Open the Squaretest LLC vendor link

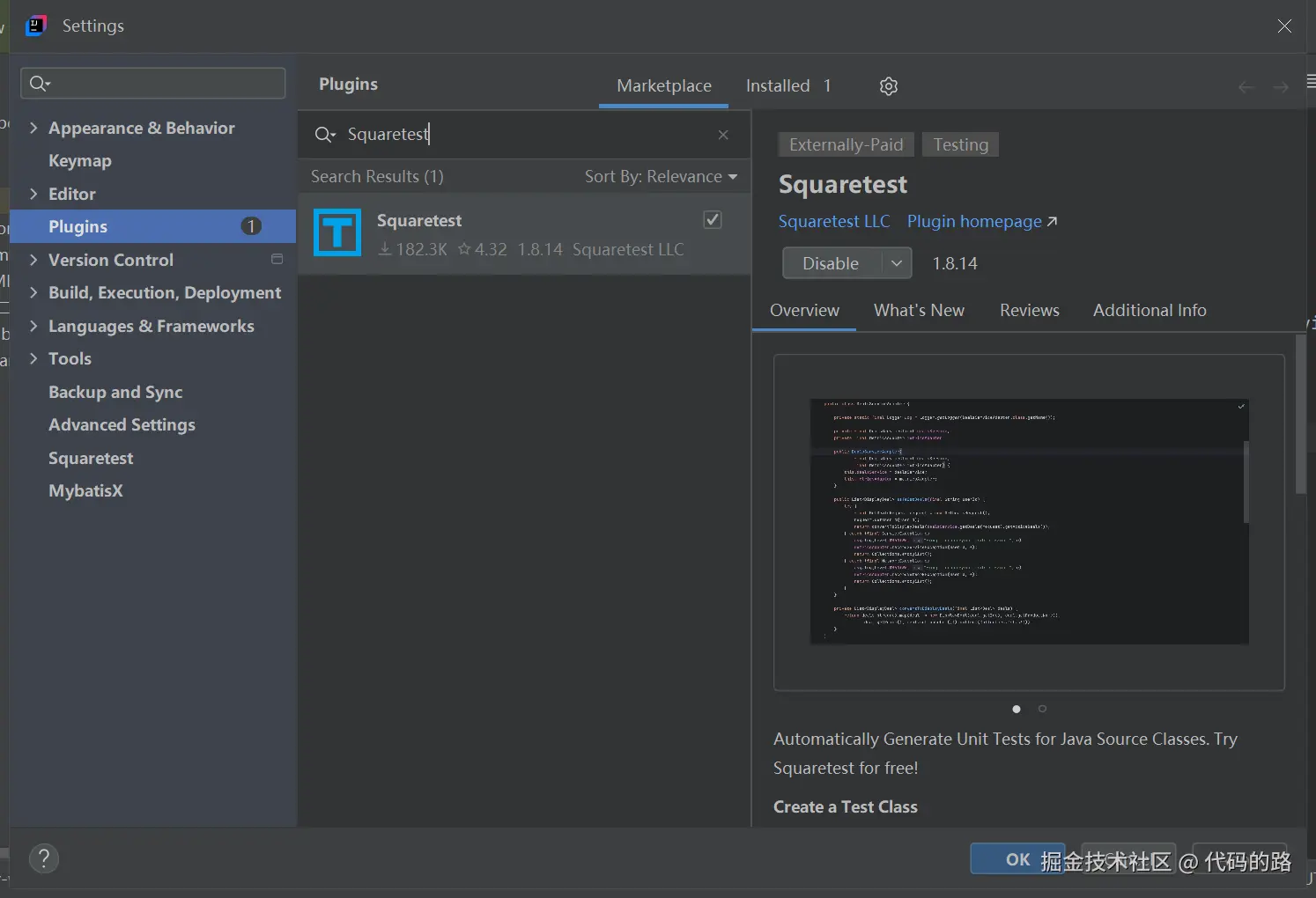click(833, 221)
